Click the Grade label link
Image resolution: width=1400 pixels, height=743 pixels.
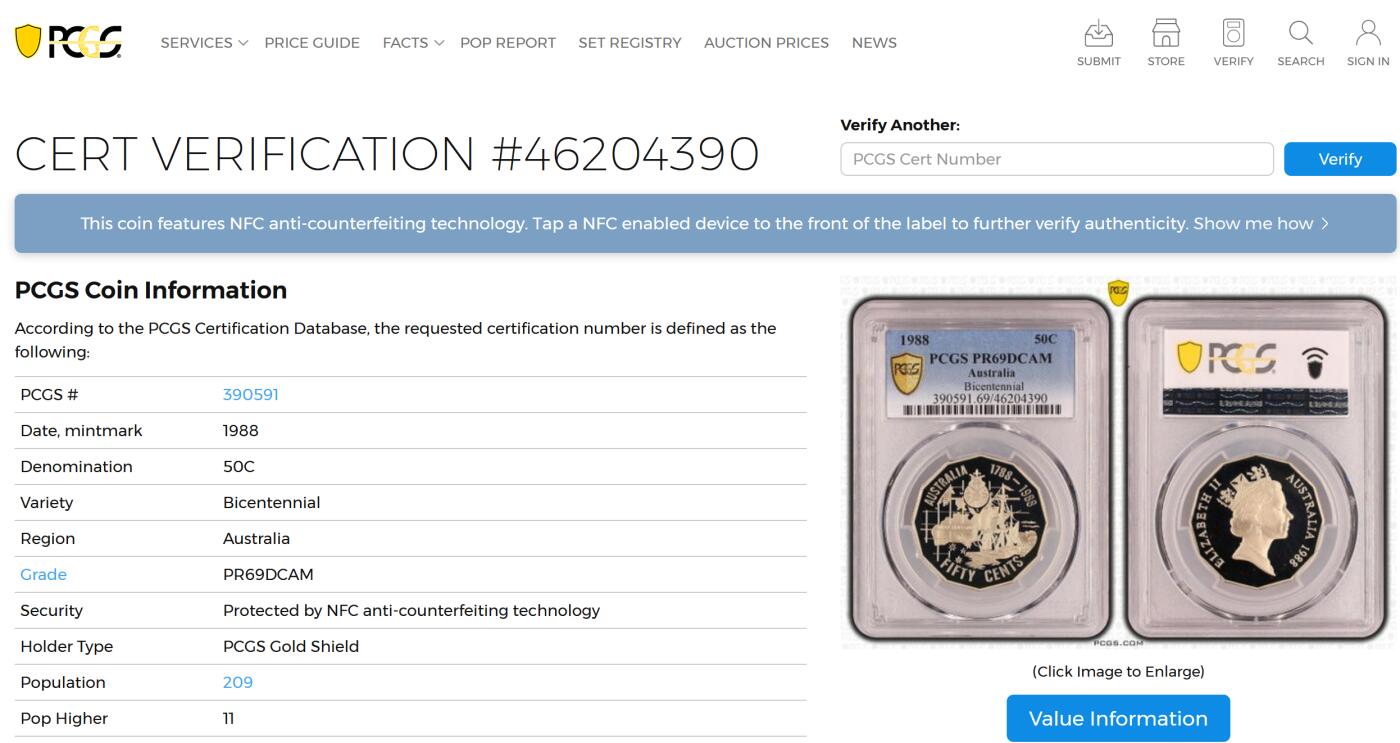click(43, 575)
